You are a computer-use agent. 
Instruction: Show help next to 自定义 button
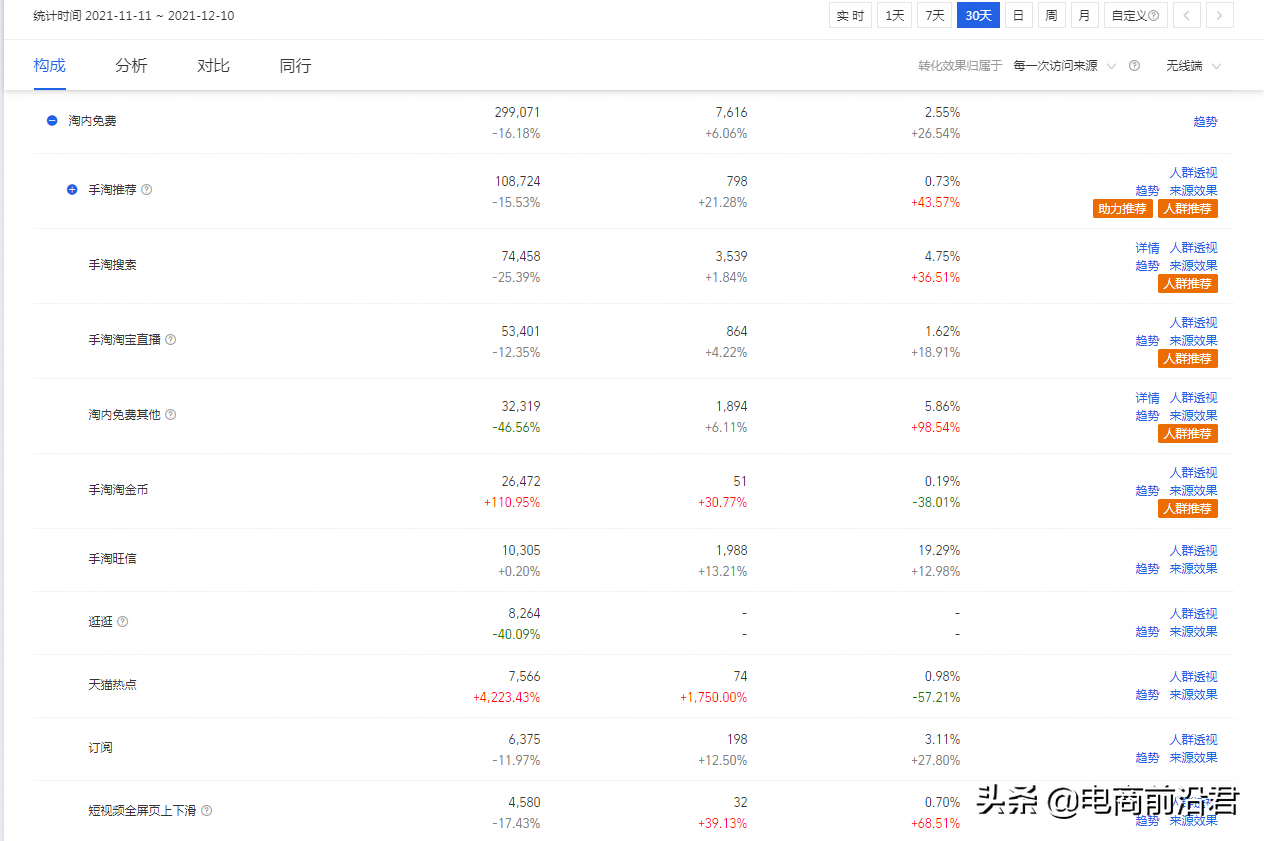coord(1154,16)
